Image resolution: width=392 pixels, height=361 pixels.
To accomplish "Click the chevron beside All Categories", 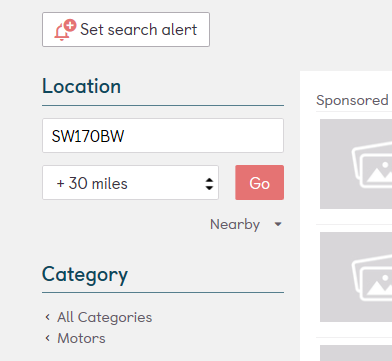I will (48, 317).
